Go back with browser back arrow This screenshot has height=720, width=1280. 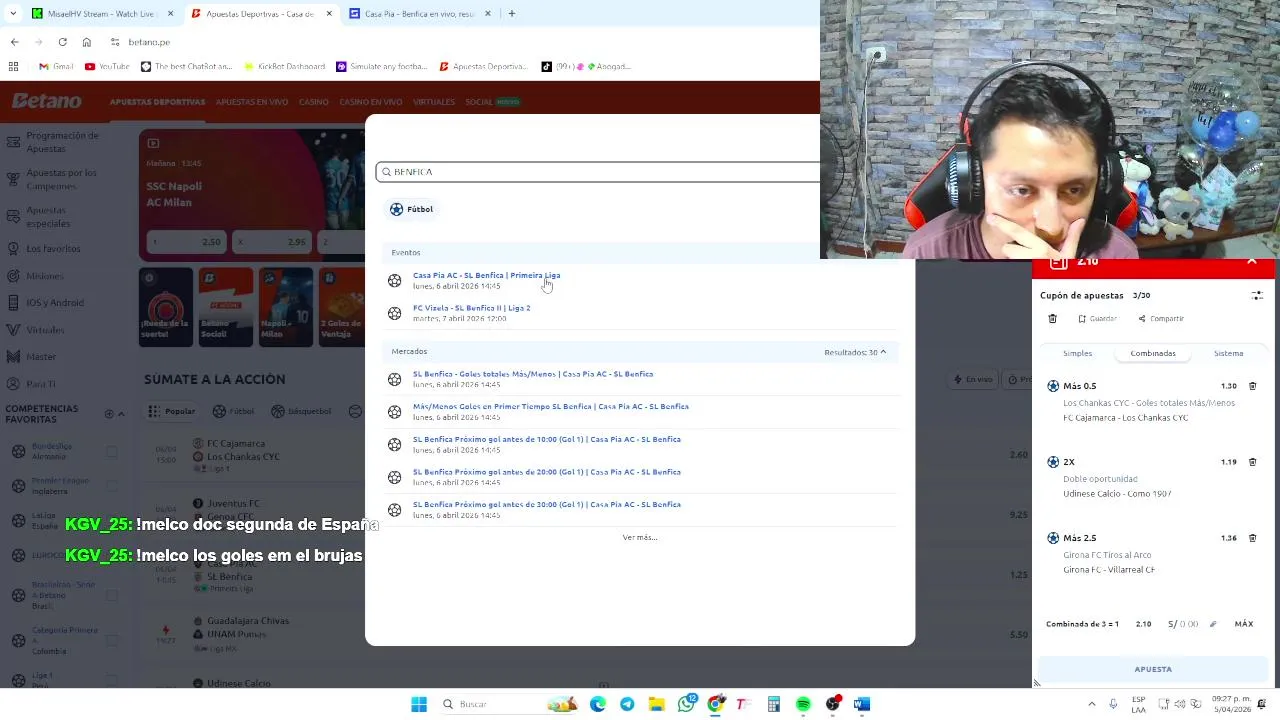pos(14,42)
